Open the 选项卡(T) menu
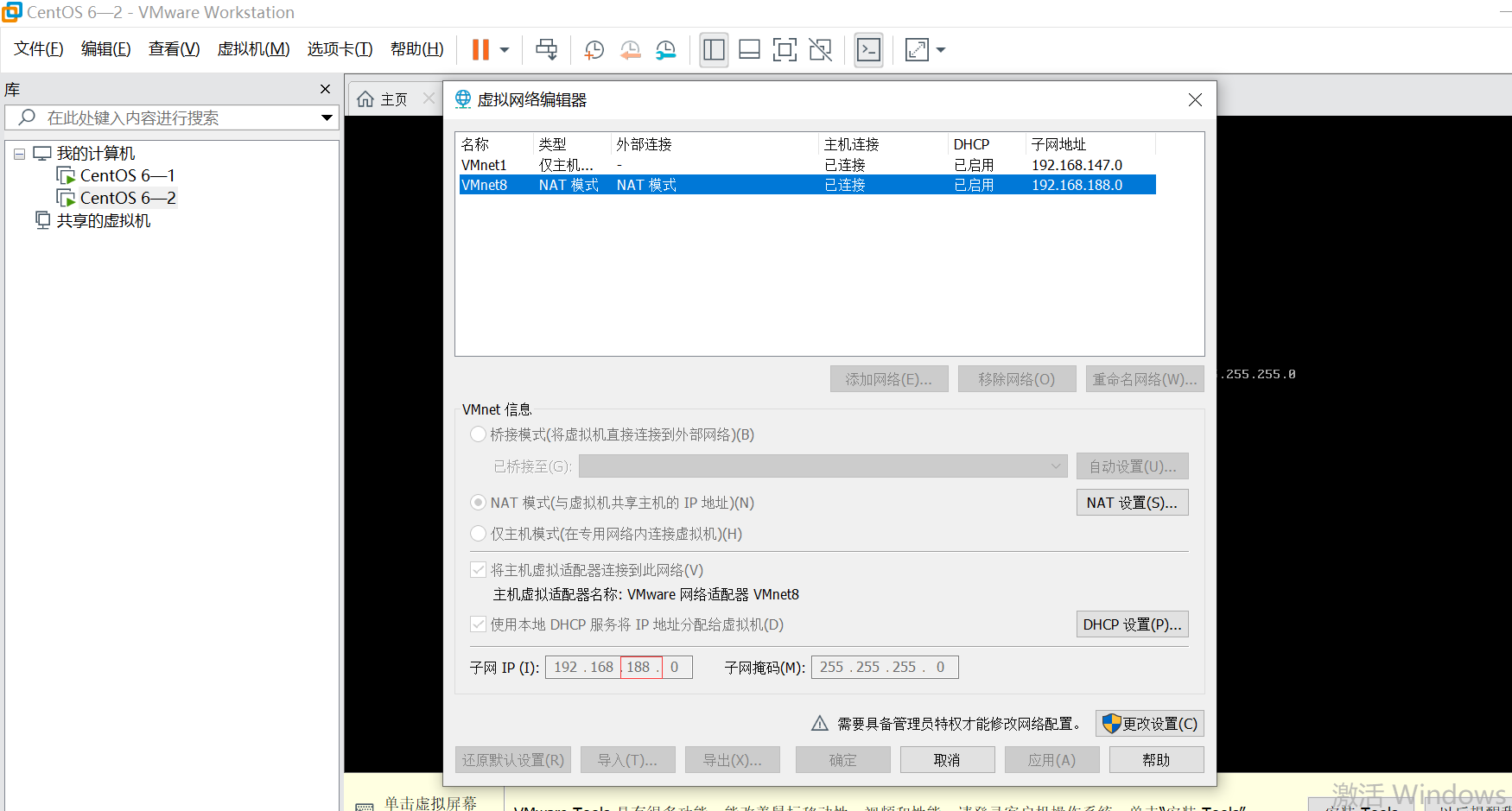 coord(340,49)
